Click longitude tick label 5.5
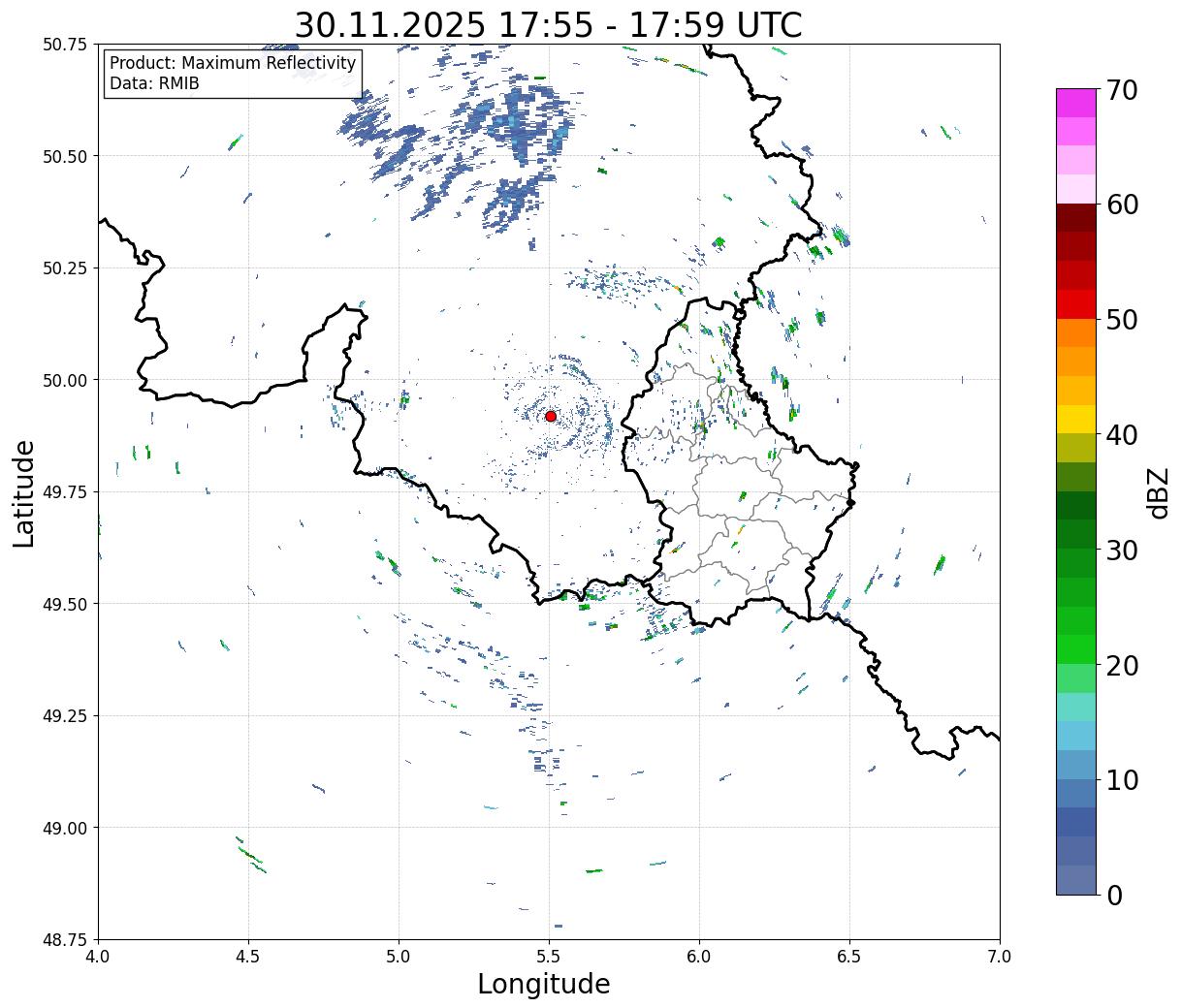 (x=549, y=957)
